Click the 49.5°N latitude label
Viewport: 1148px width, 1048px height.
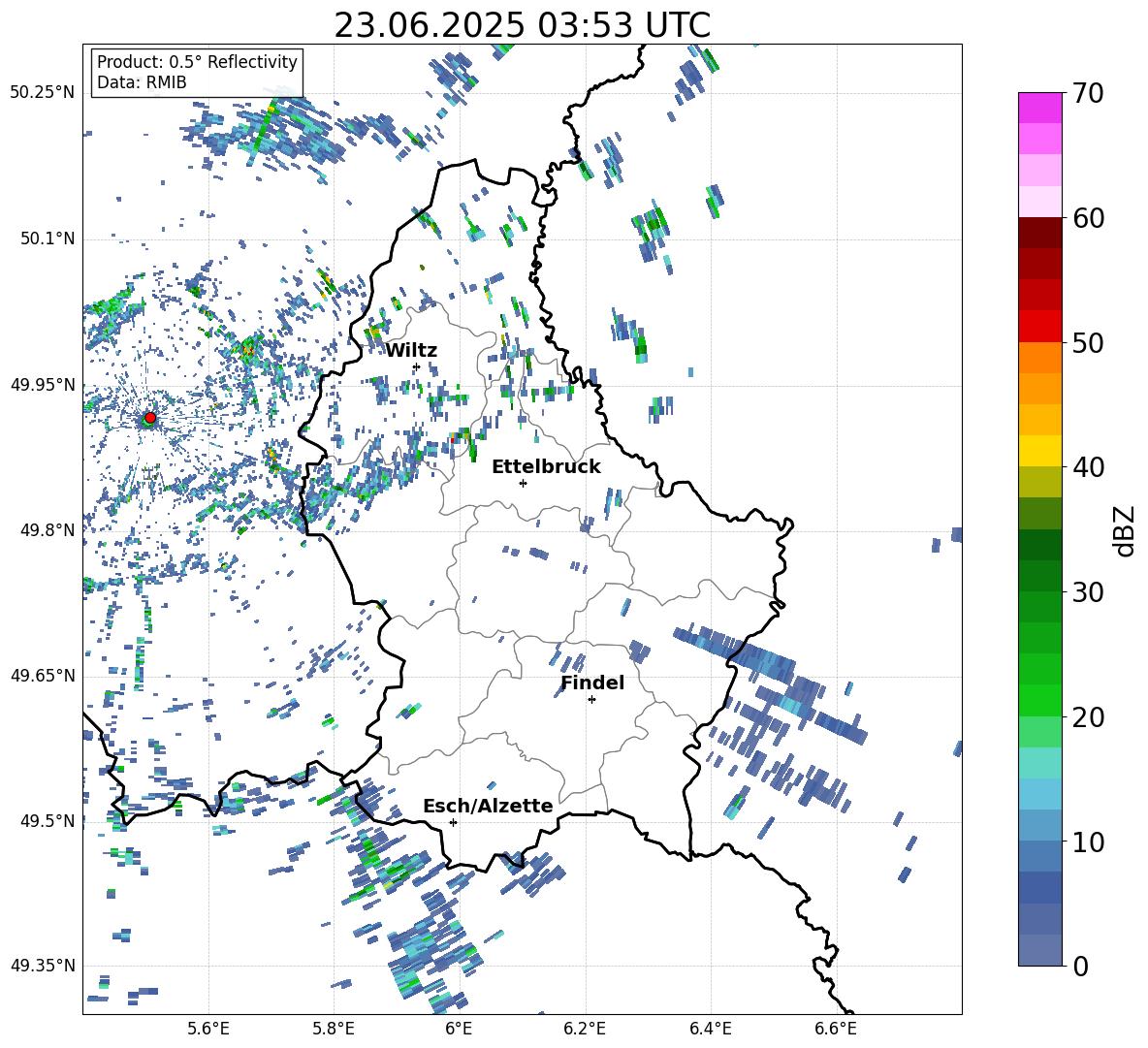pos(48,821)
